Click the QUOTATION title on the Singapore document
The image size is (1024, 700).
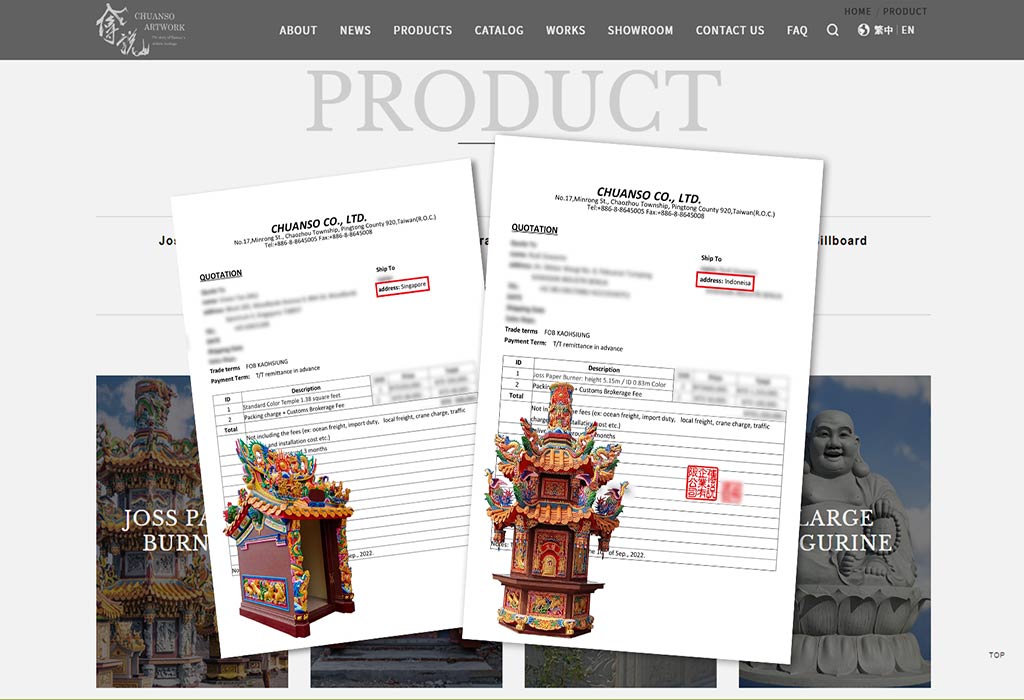tap(221, 275)
